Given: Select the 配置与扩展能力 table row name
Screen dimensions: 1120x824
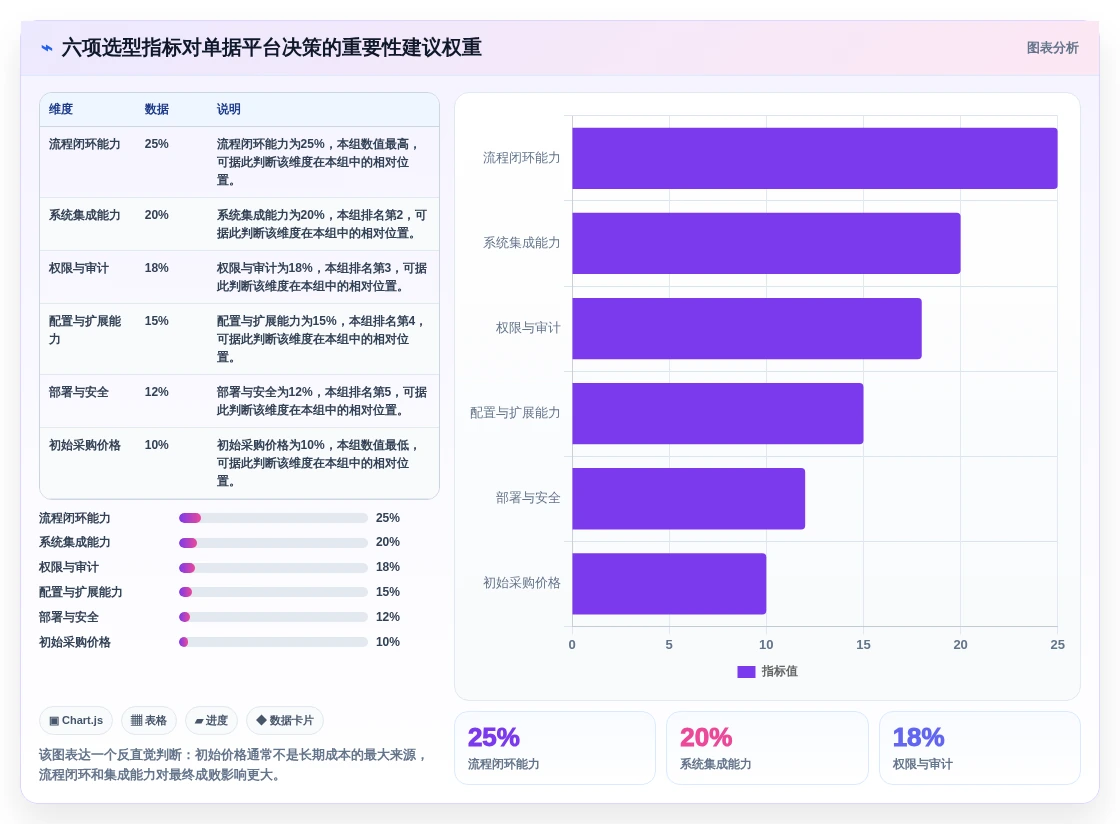Looking at the screenshot, I should 86,330.
